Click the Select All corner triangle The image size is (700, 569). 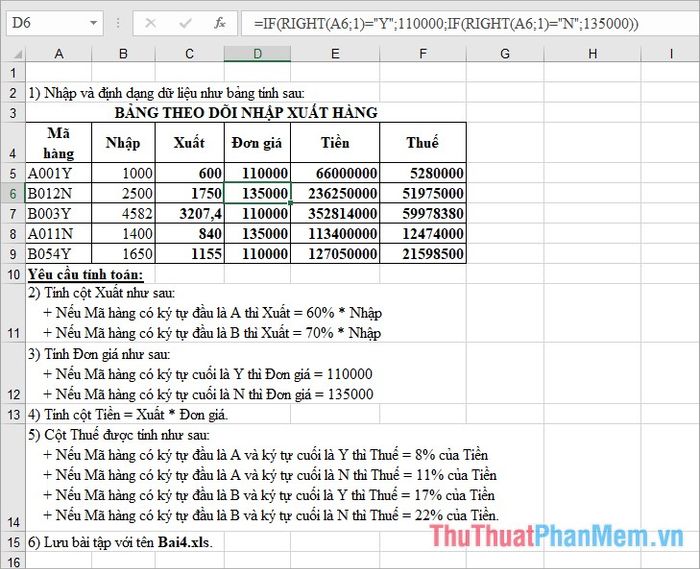[x=12, y=54]
